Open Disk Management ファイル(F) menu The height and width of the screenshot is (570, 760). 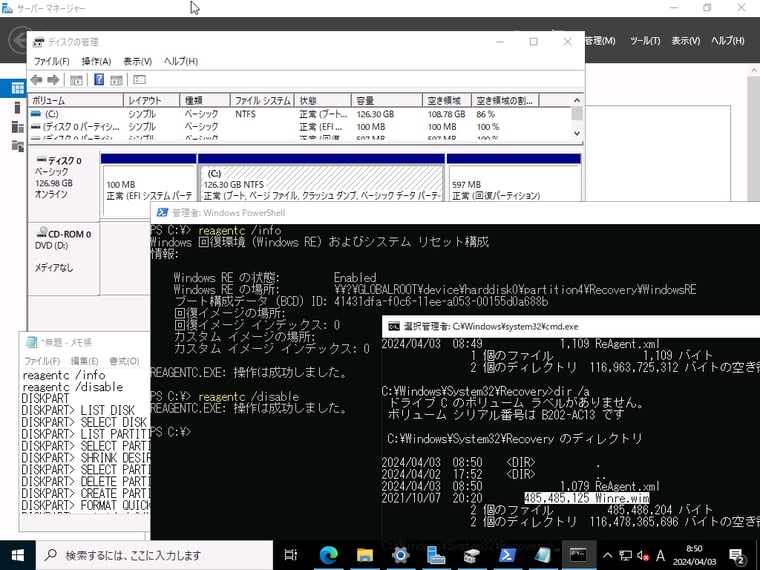coord(51,61)
